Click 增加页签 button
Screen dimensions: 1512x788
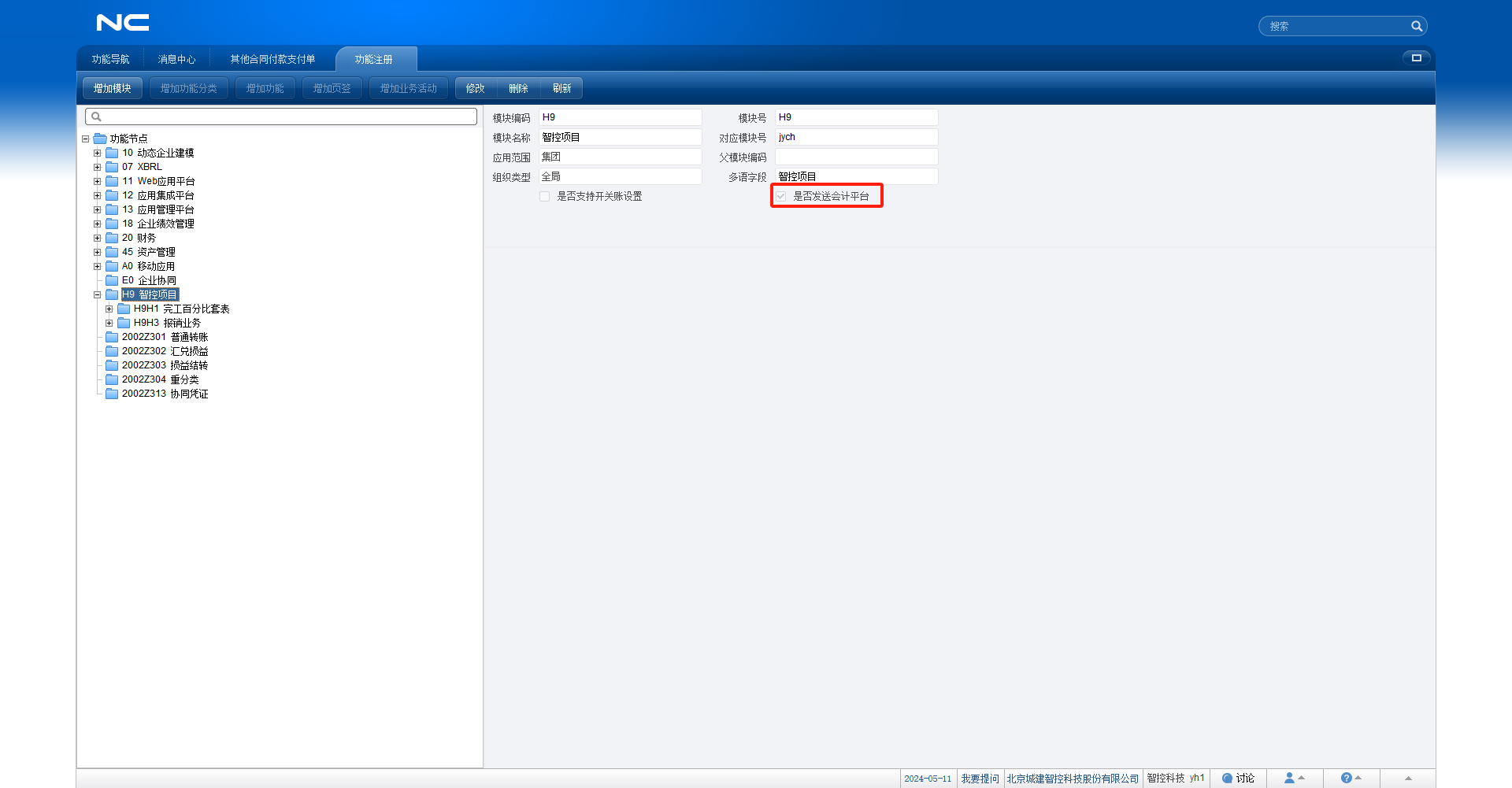coord(332,88)
